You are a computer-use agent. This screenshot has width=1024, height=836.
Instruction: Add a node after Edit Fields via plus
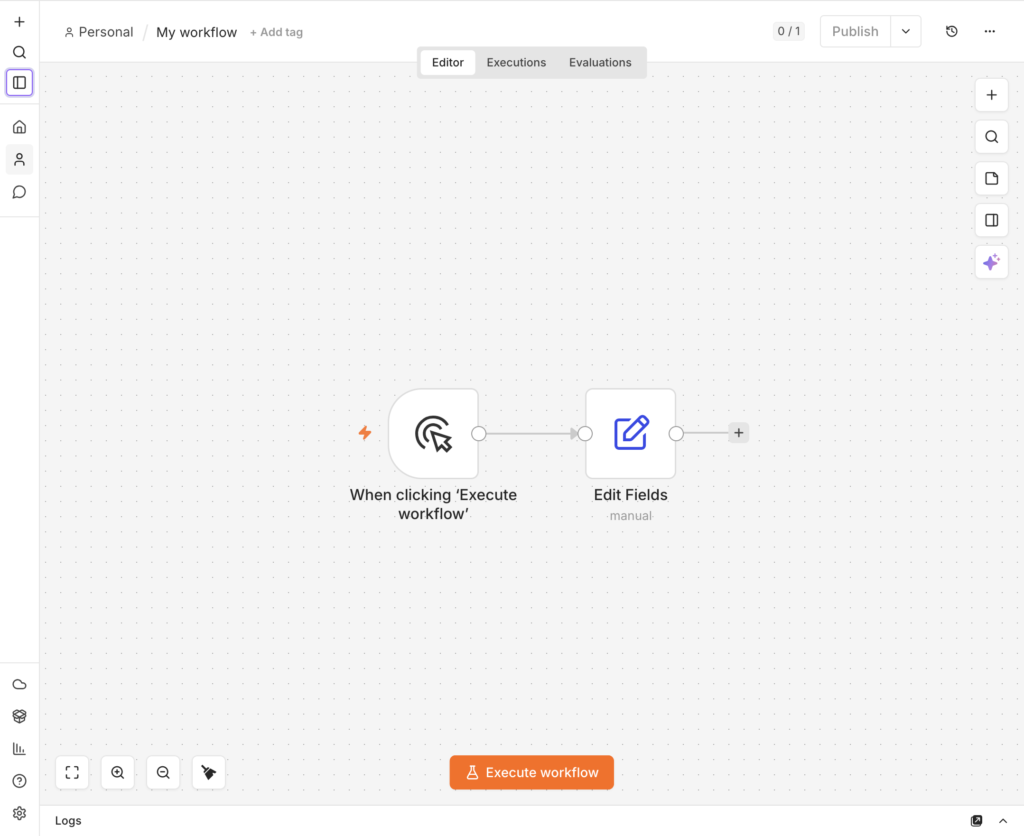(739, 432)
